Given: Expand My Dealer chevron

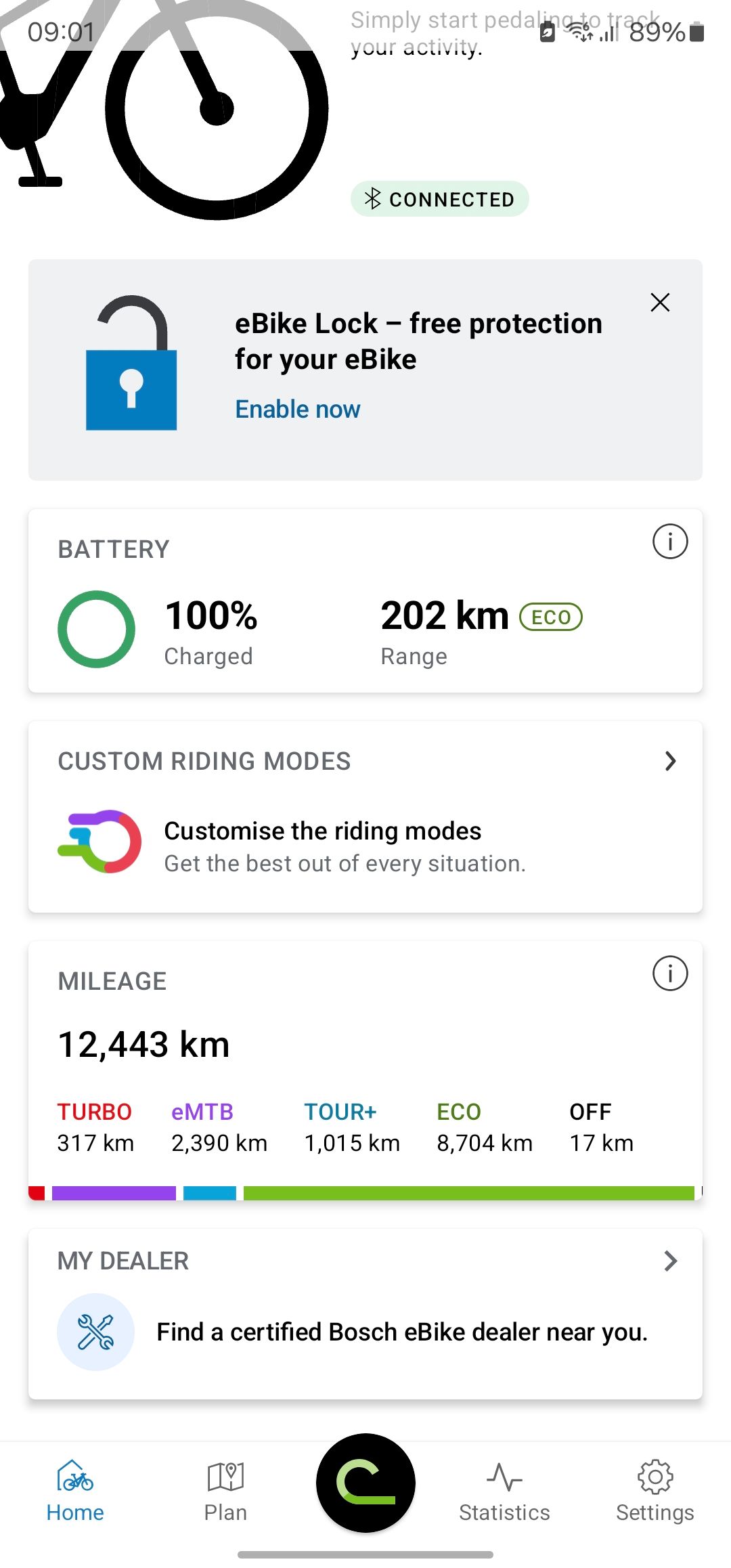Looking at the screenshot, I should tap(670, 1261).
